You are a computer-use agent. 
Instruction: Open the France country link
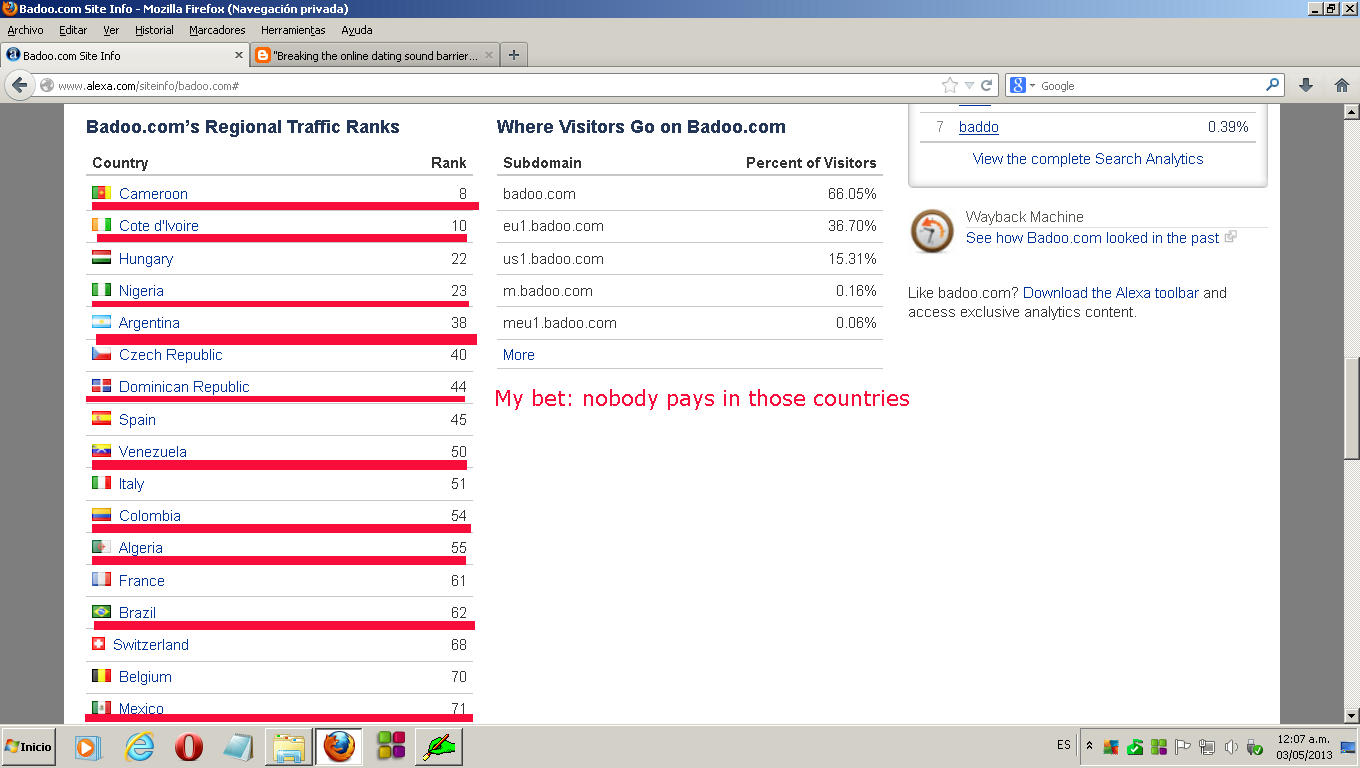(x=141, y=581)
